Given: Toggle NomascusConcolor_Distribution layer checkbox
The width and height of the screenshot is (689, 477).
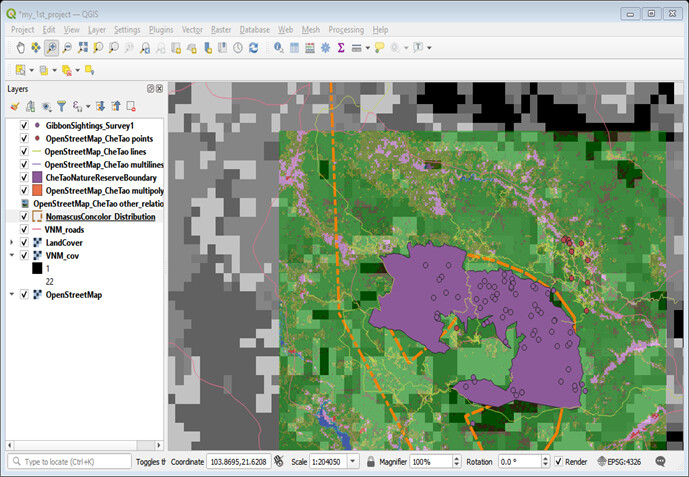Looking at the screenshot, I should [x=24, y=217].
